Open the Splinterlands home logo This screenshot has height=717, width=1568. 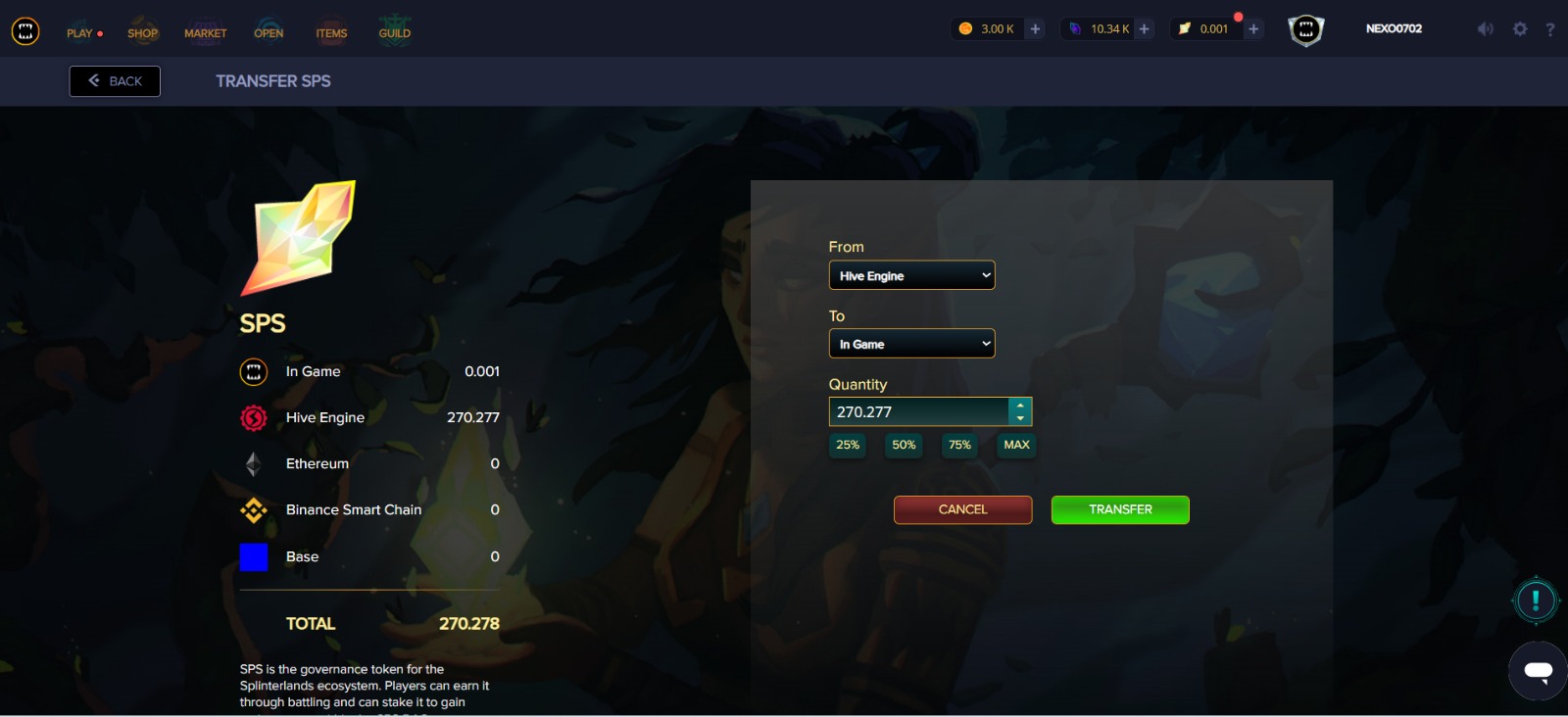click(x=25, y=31)
